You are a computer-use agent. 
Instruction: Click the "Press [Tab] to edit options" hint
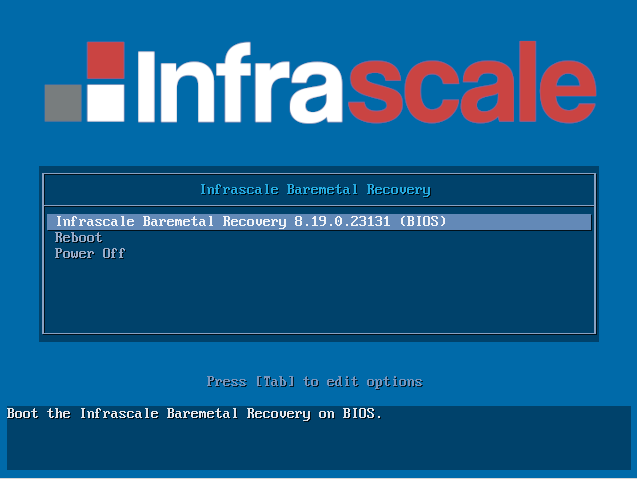pos(314,382)
